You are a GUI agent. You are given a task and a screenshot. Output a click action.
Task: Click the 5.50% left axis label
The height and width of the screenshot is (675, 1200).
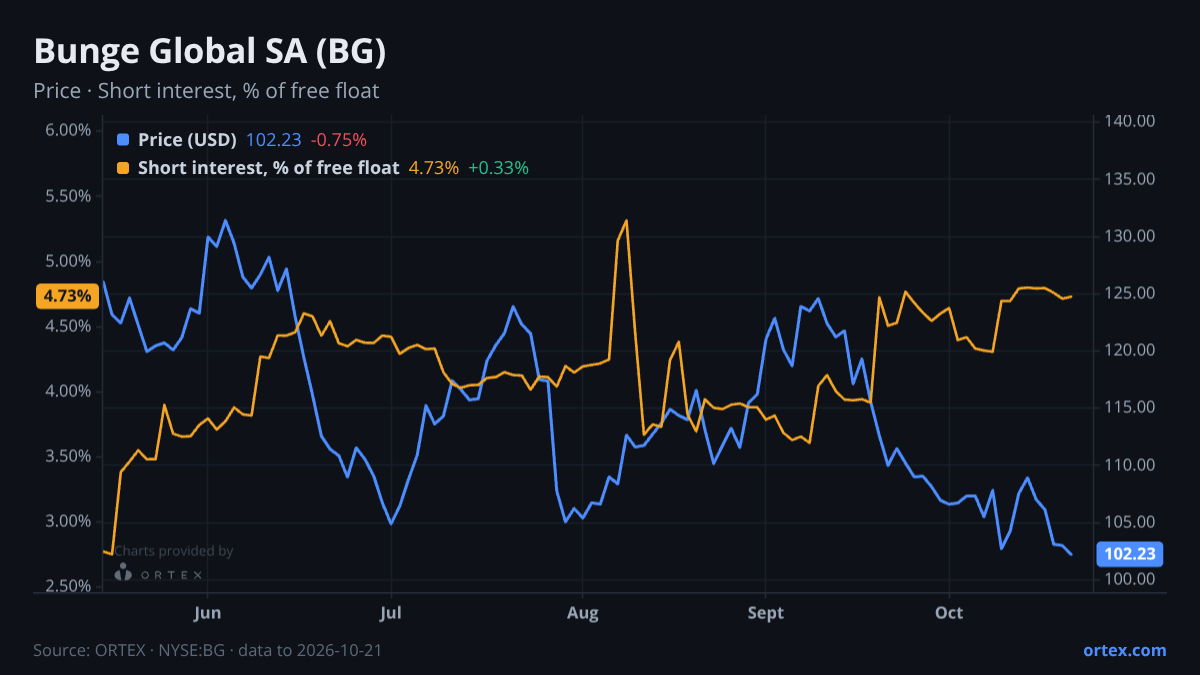68,196
